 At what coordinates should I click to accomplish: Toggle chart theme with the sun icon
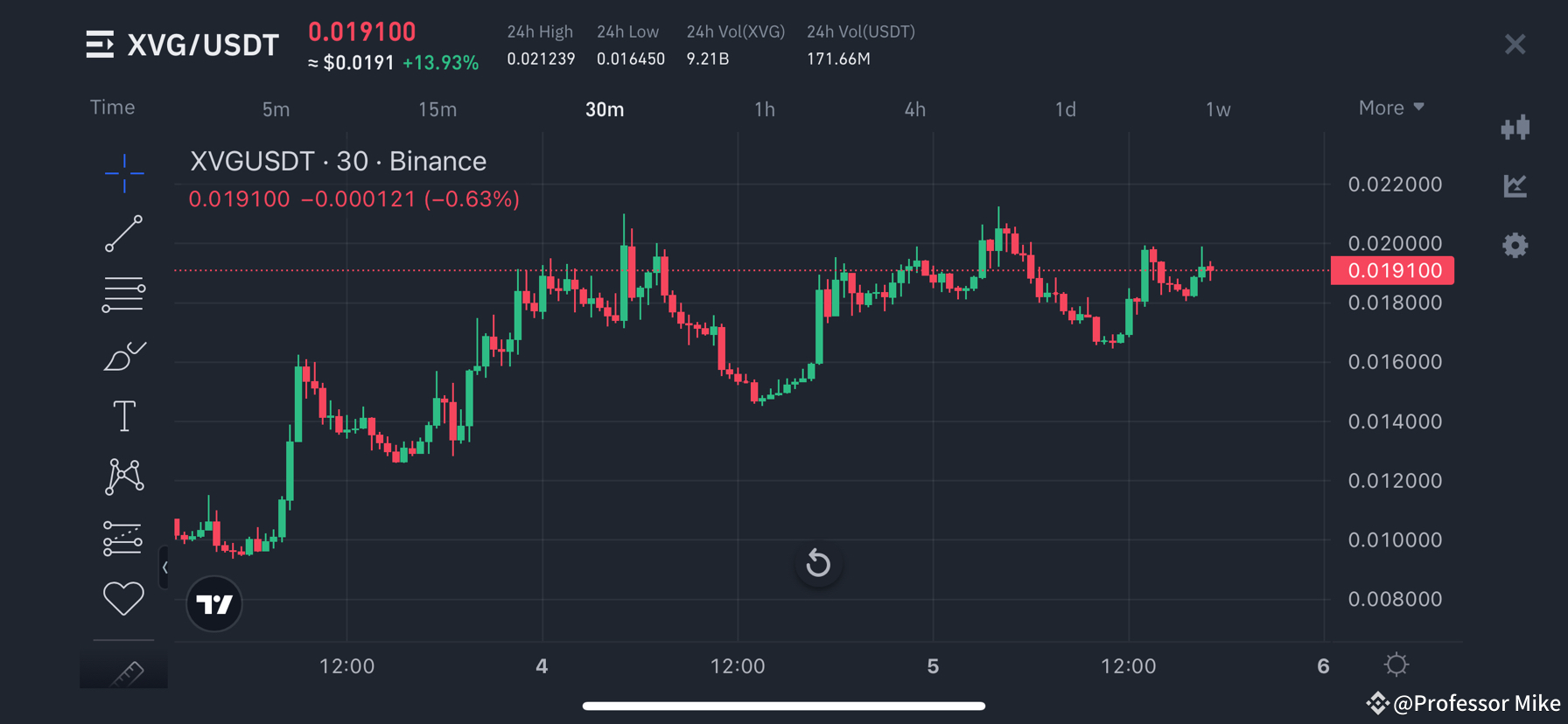(1396, 665)
